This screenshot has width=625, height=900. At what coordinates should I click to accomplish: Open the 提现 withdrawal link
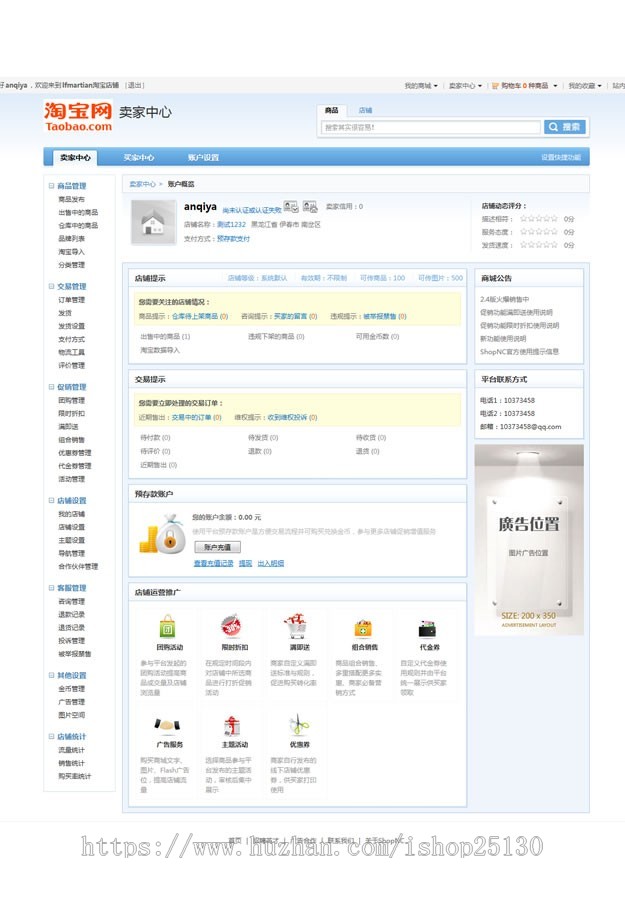click(245, 563)
